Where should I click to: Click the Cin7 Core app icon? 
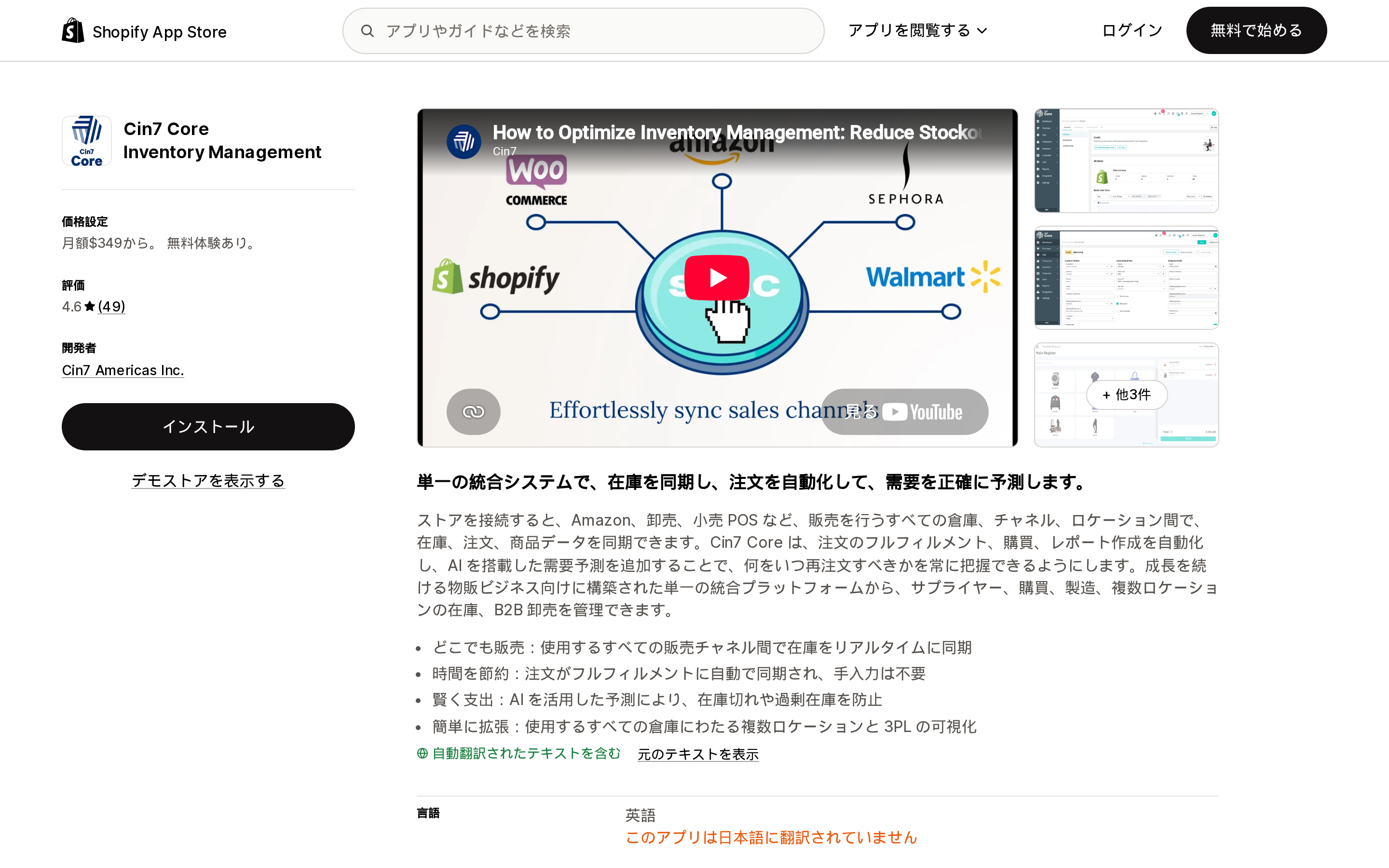point(87,141)
